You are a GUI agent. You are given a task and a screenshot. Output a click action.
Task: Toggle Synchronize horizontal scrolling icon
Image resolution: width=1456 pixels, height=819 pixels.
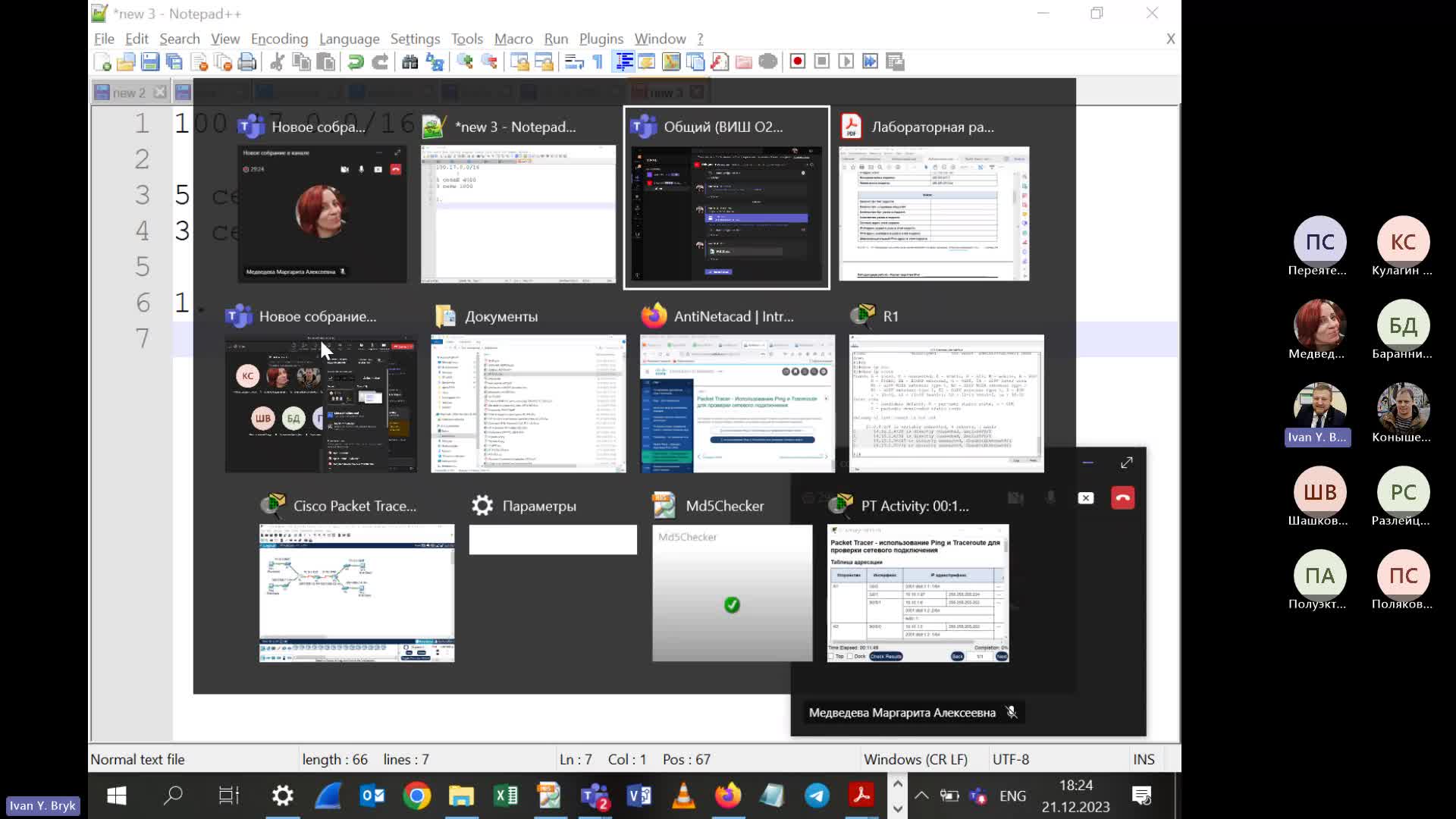544,62
